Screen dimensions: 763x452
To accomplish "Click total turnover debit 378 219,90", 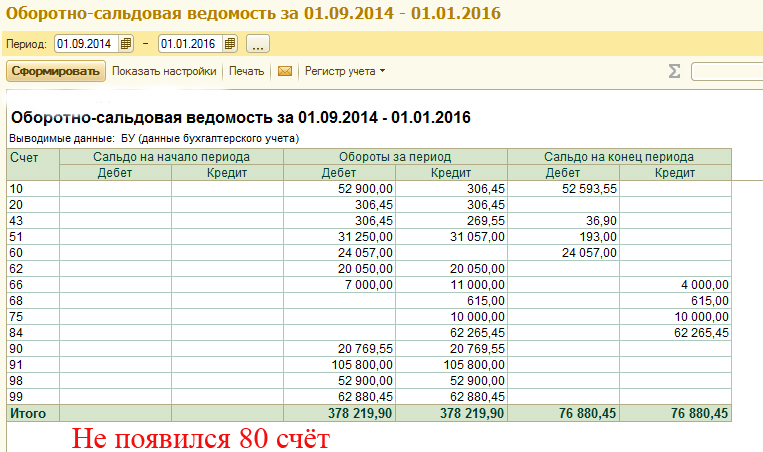I will pyautogui.click(x=339, y=414).
